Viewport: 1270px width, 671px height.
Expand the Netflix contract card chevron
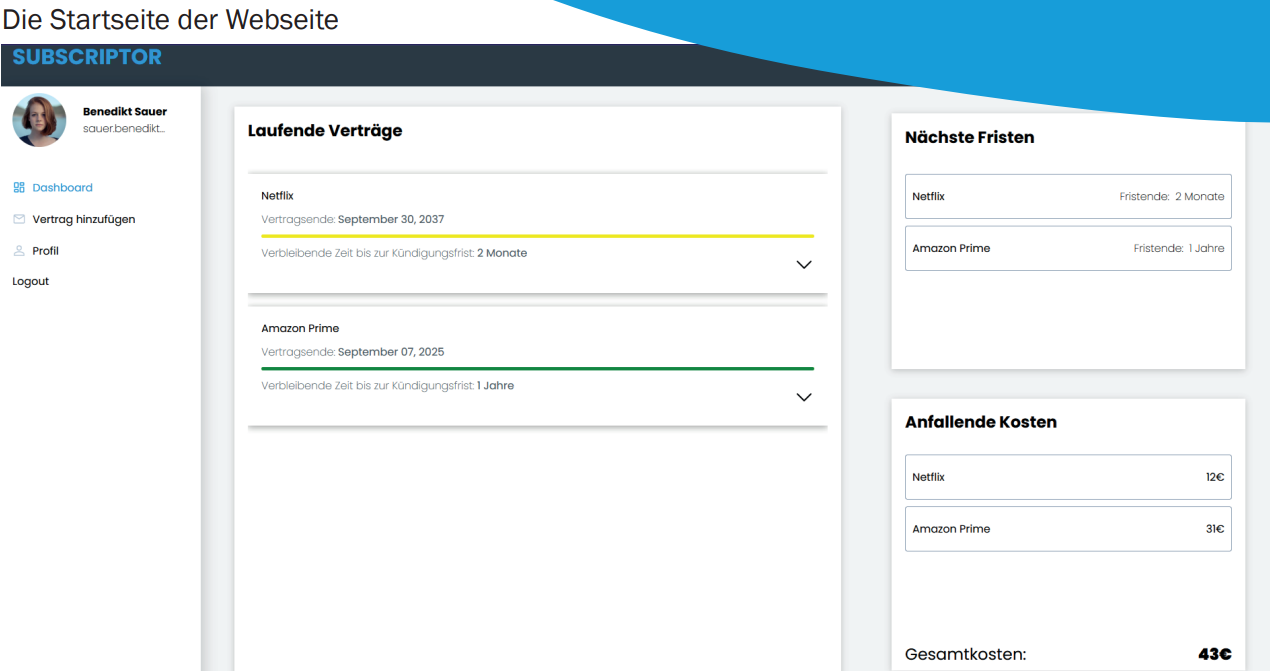point(803,265)
